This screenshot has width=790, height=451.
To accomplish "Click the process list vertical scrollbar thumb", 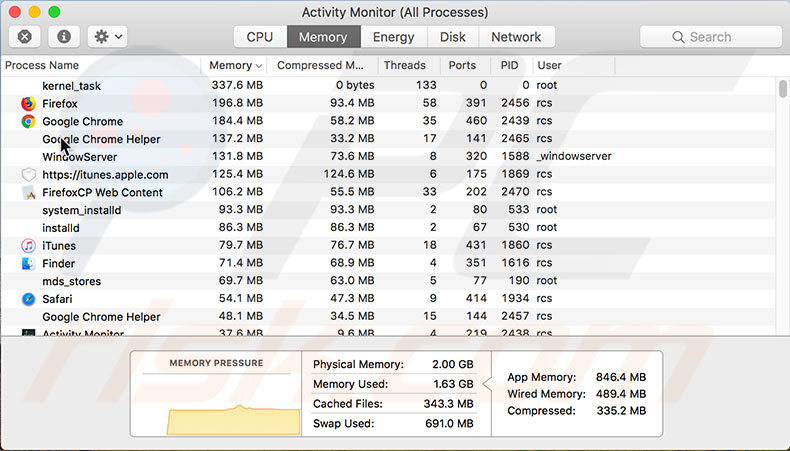I will pyautogui.click(x=782, y=89).
